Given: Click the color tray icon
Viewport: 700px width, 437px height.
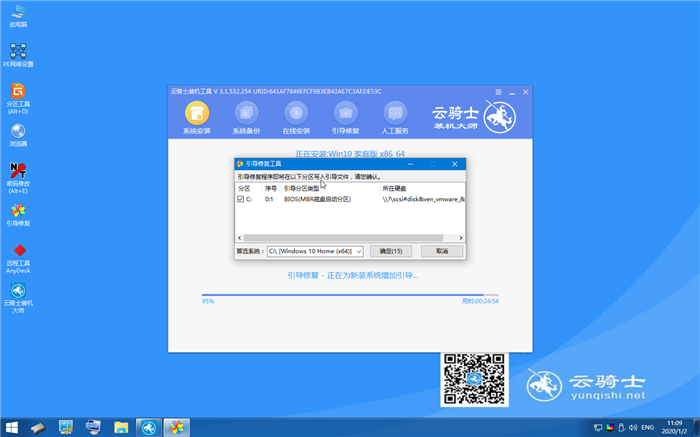Looking at the screenshot, I should 610,428.
